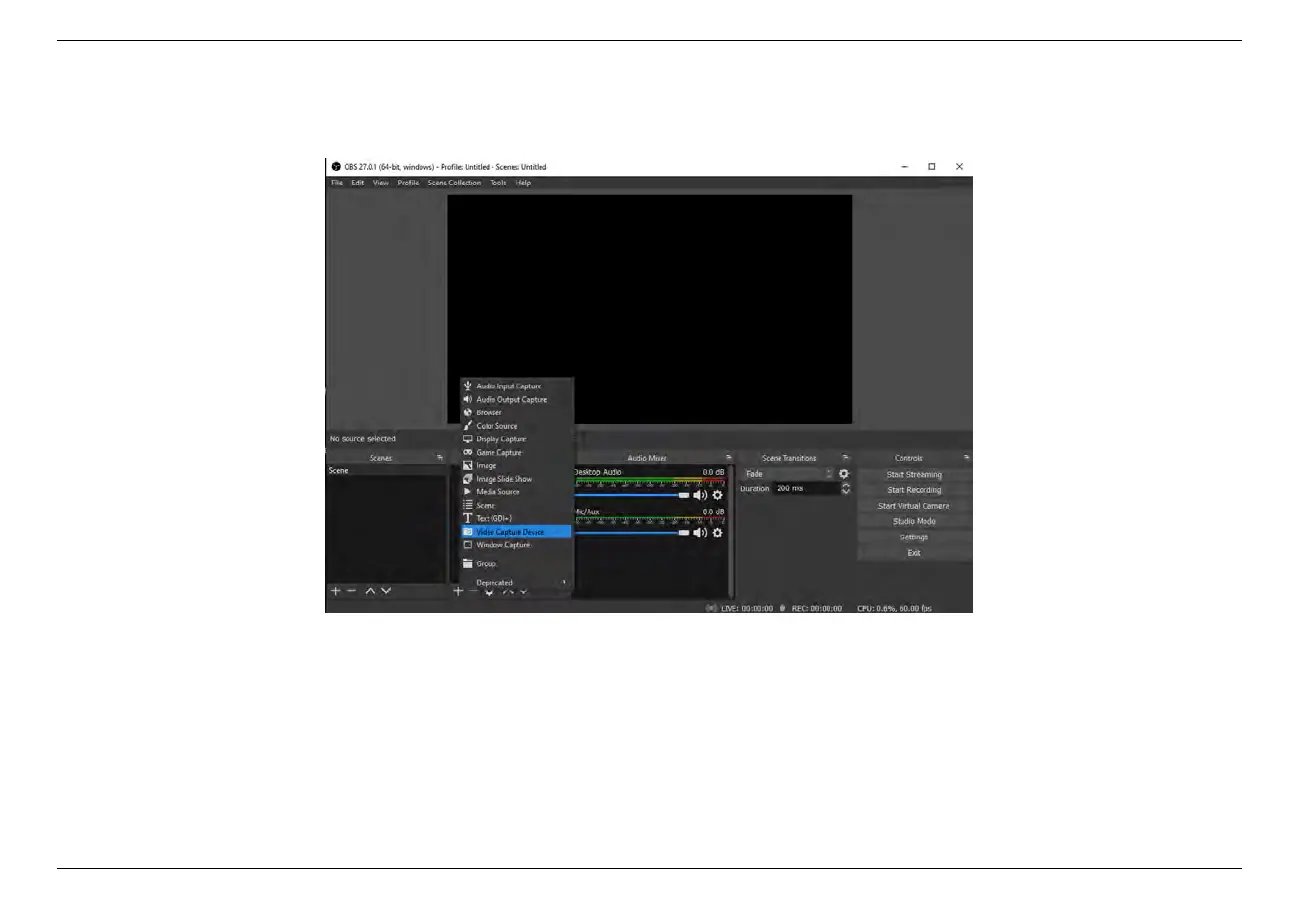Click the Duration spinner arrows
Viewport: 1298px width, 918px height.
846,489
